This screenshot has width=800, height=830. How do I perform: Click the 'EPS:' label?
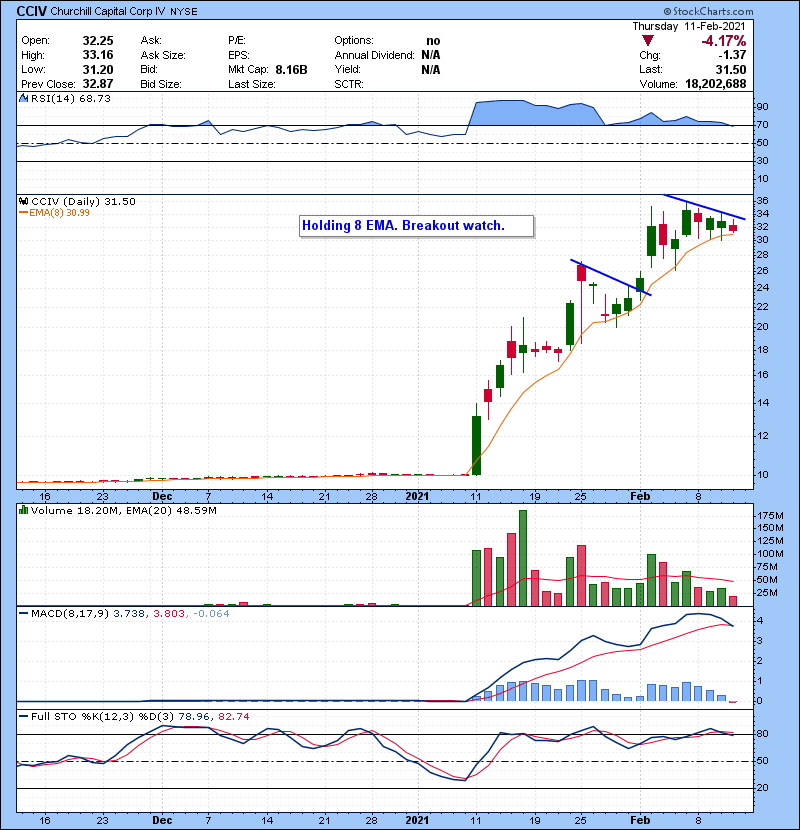pyautogui.click(x=239, y=55)
